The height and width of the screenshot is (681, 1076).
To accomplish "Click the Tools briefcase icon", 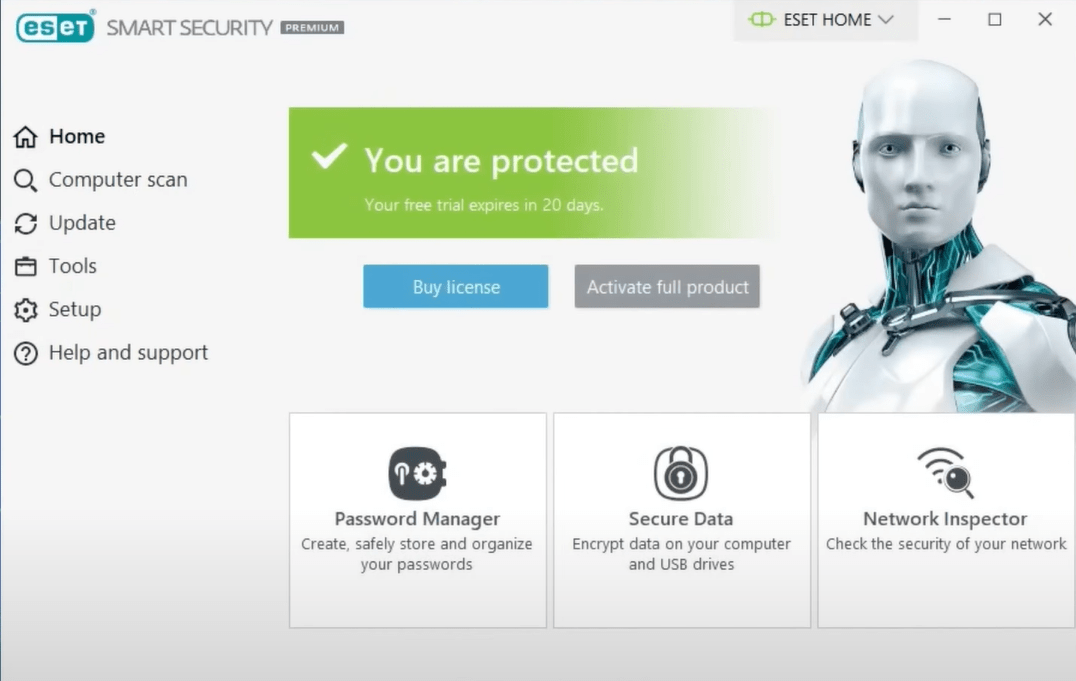I will click(x=25, y=267).
